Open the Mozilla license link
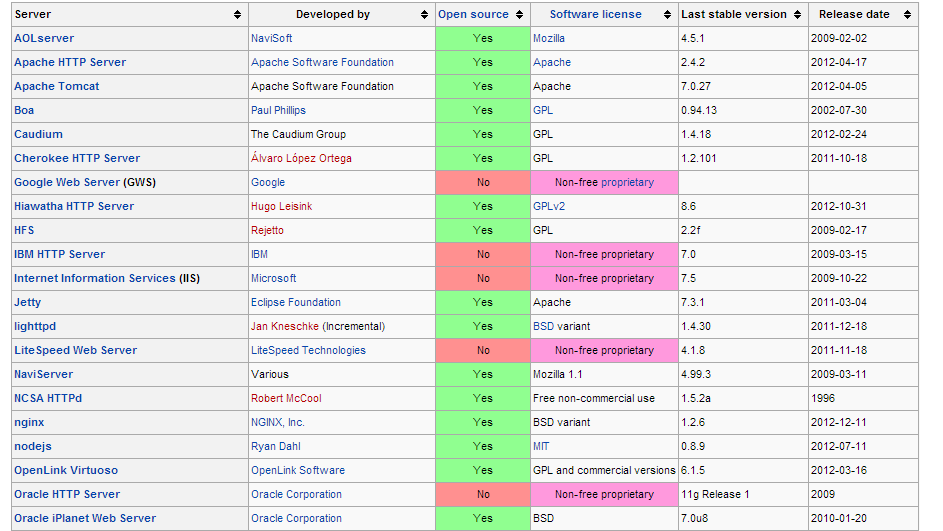 [x=549, y=38]
